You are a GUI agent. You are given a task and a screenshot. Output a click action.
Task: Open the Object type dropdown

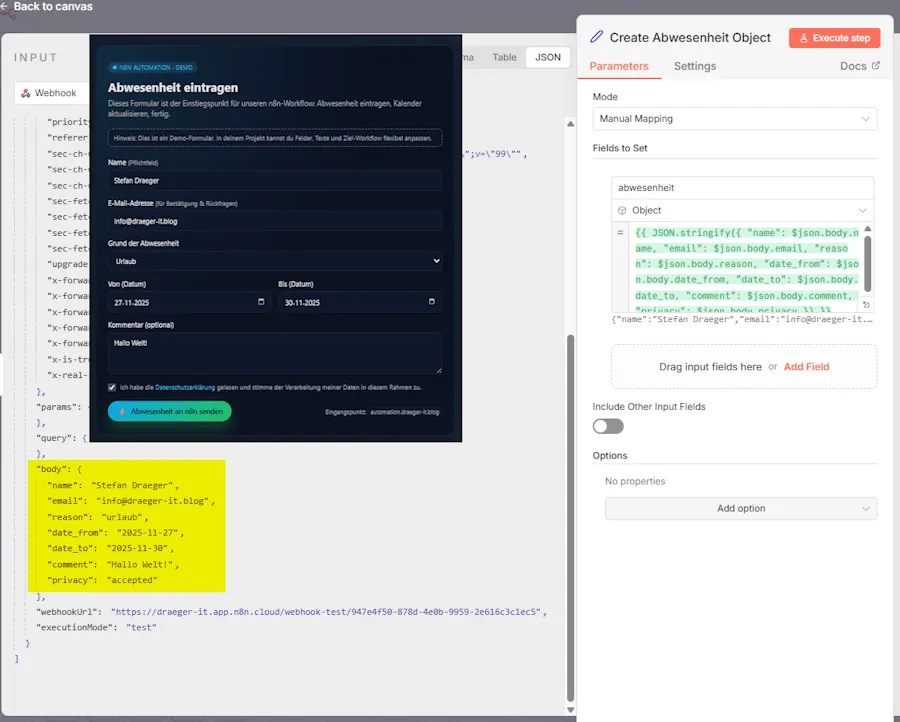click(742, 211)
